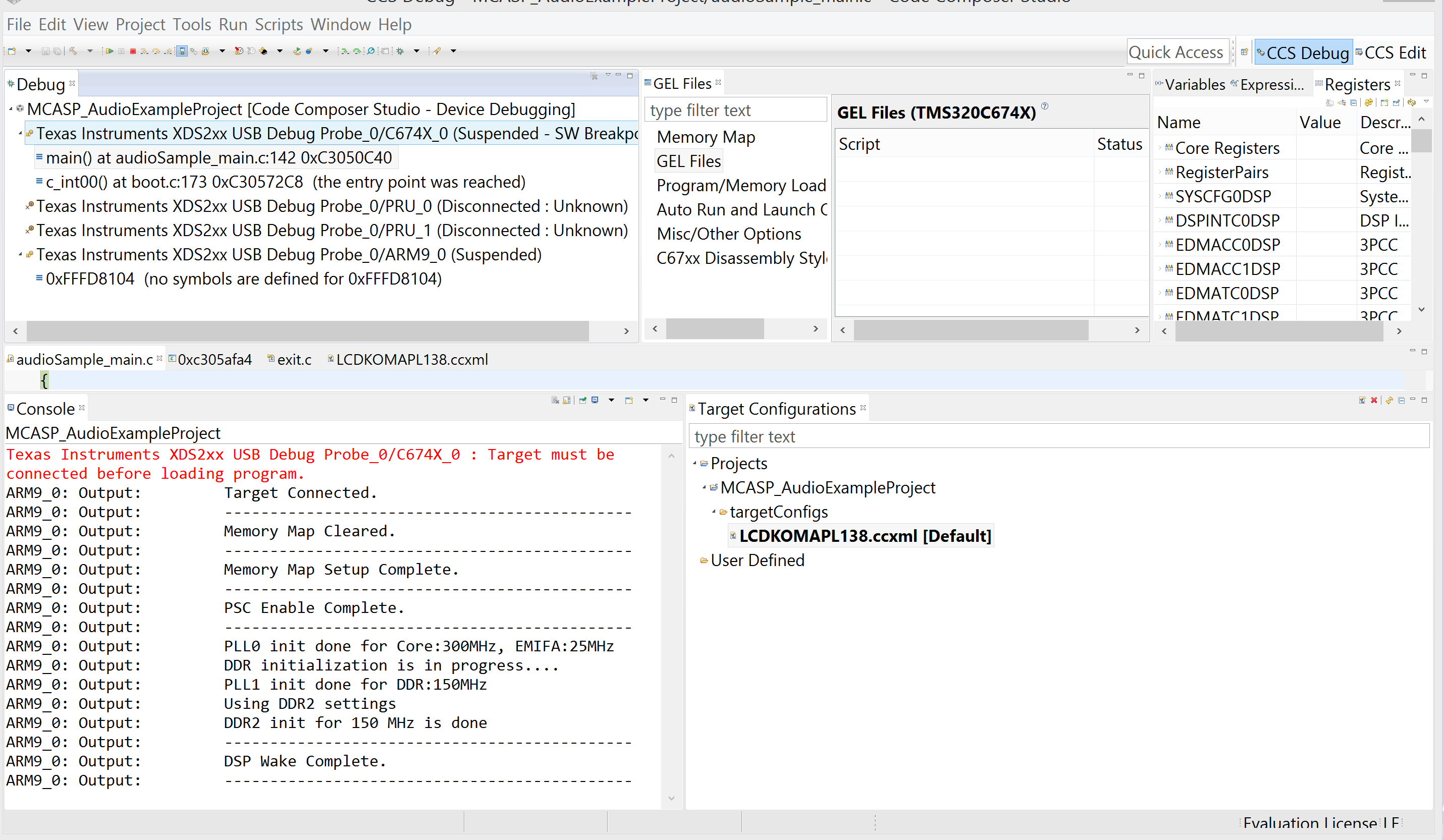Open the File menu

[19, 25]
